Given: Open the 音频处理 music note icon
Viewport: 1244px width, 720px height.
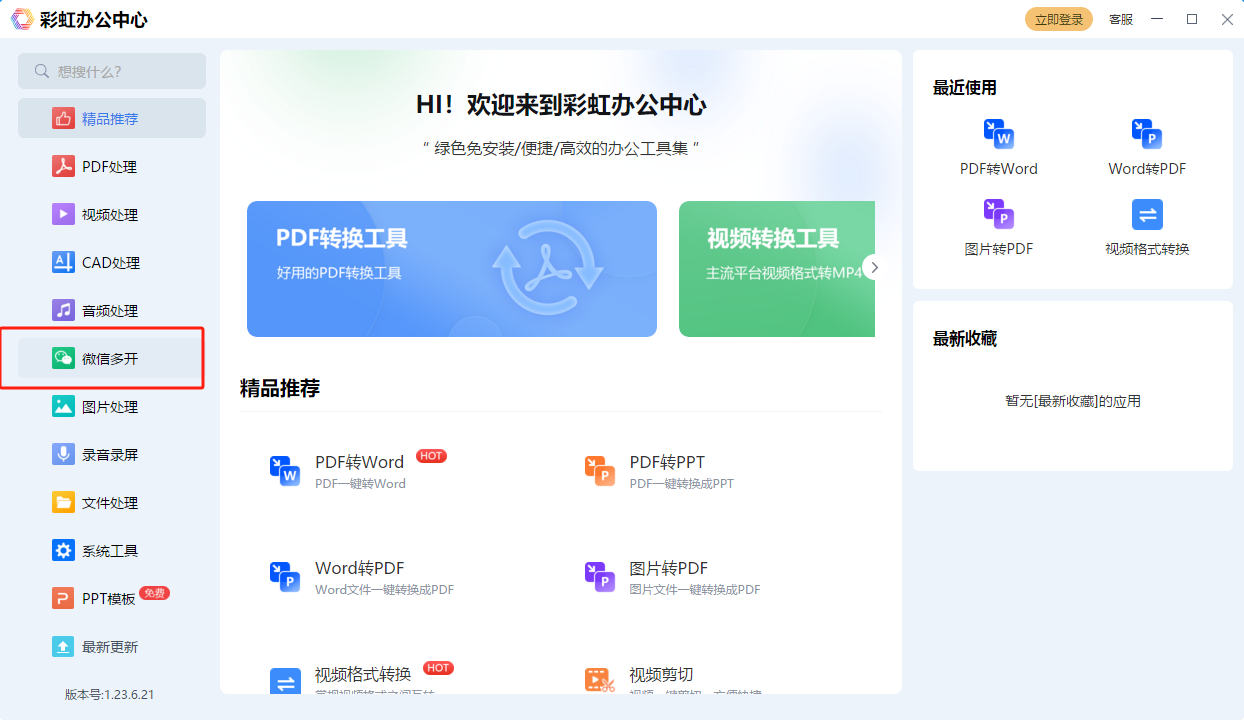Looking at the screenshot, I should click(x=64, y=311).
